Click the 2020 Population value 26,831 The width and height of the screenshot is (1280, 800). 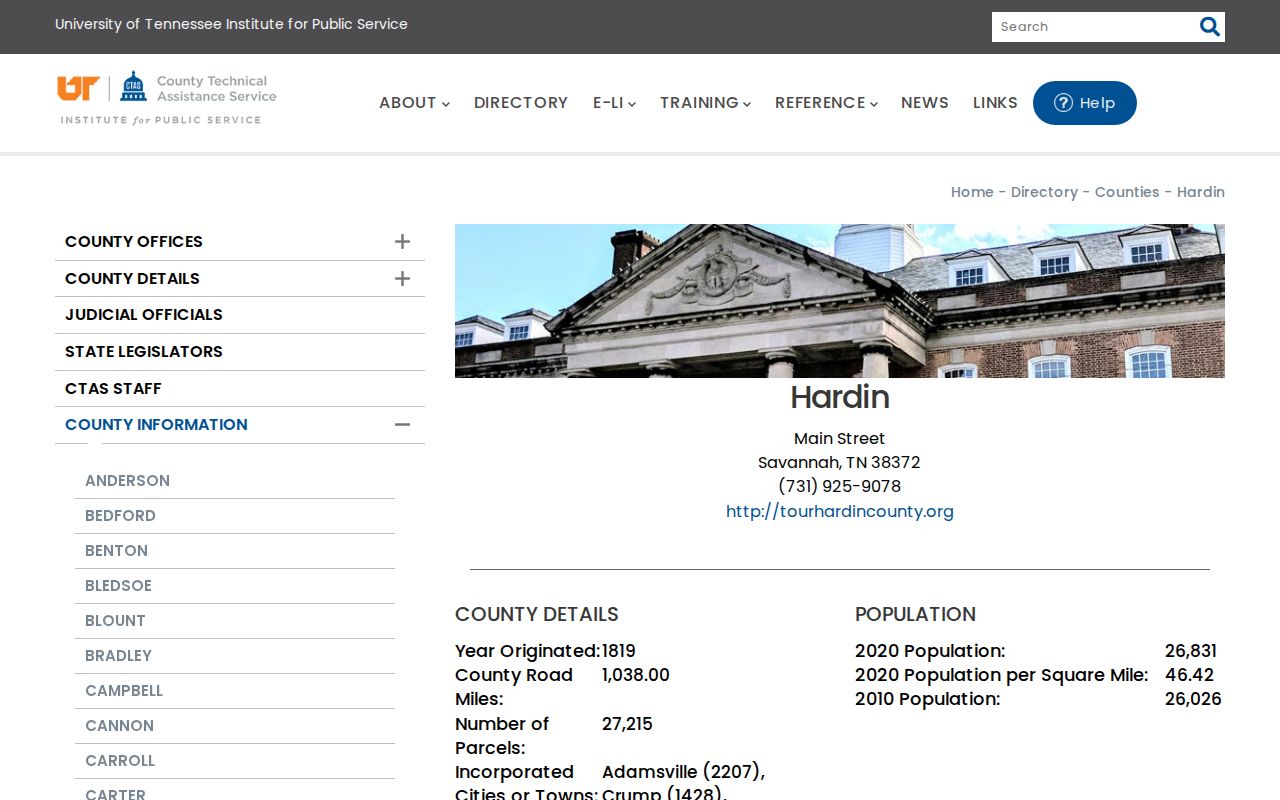coord(1191,651)
